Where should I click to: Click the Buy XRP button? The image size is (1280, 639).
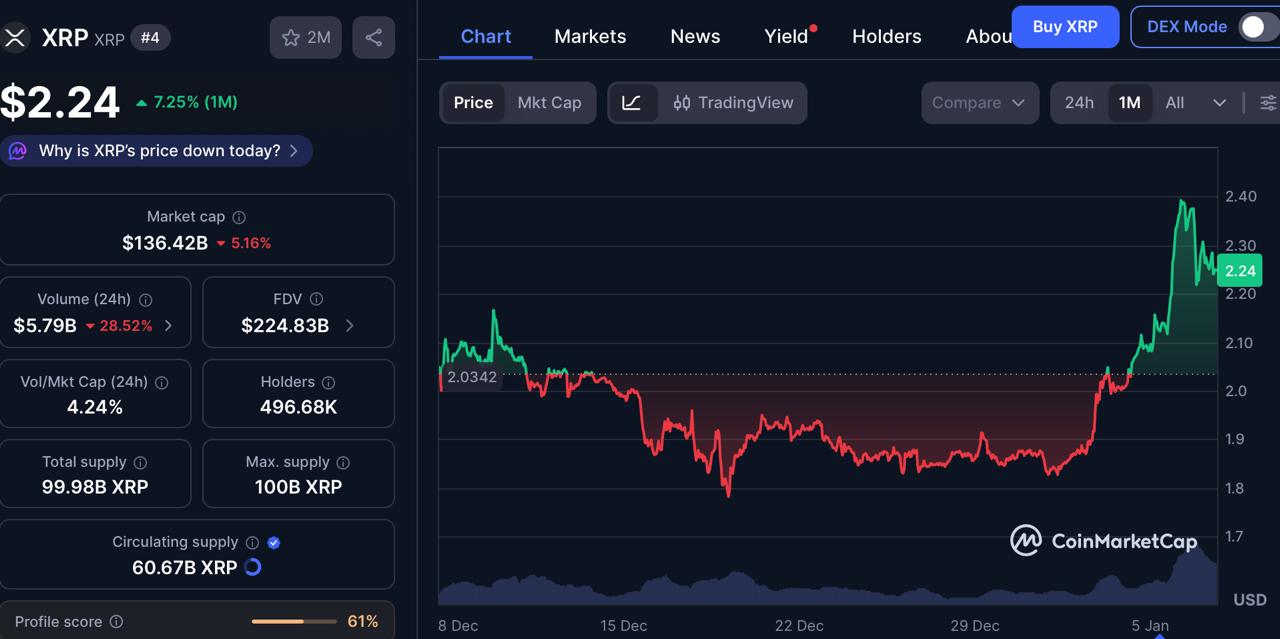(x=1065, y=27)
